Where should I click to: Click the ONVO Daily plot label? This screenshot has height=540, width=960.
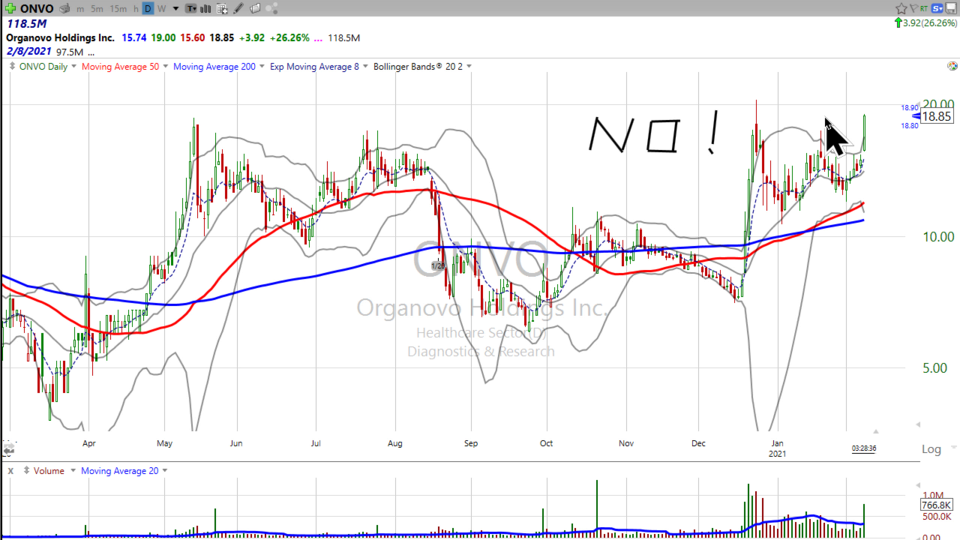43,67
